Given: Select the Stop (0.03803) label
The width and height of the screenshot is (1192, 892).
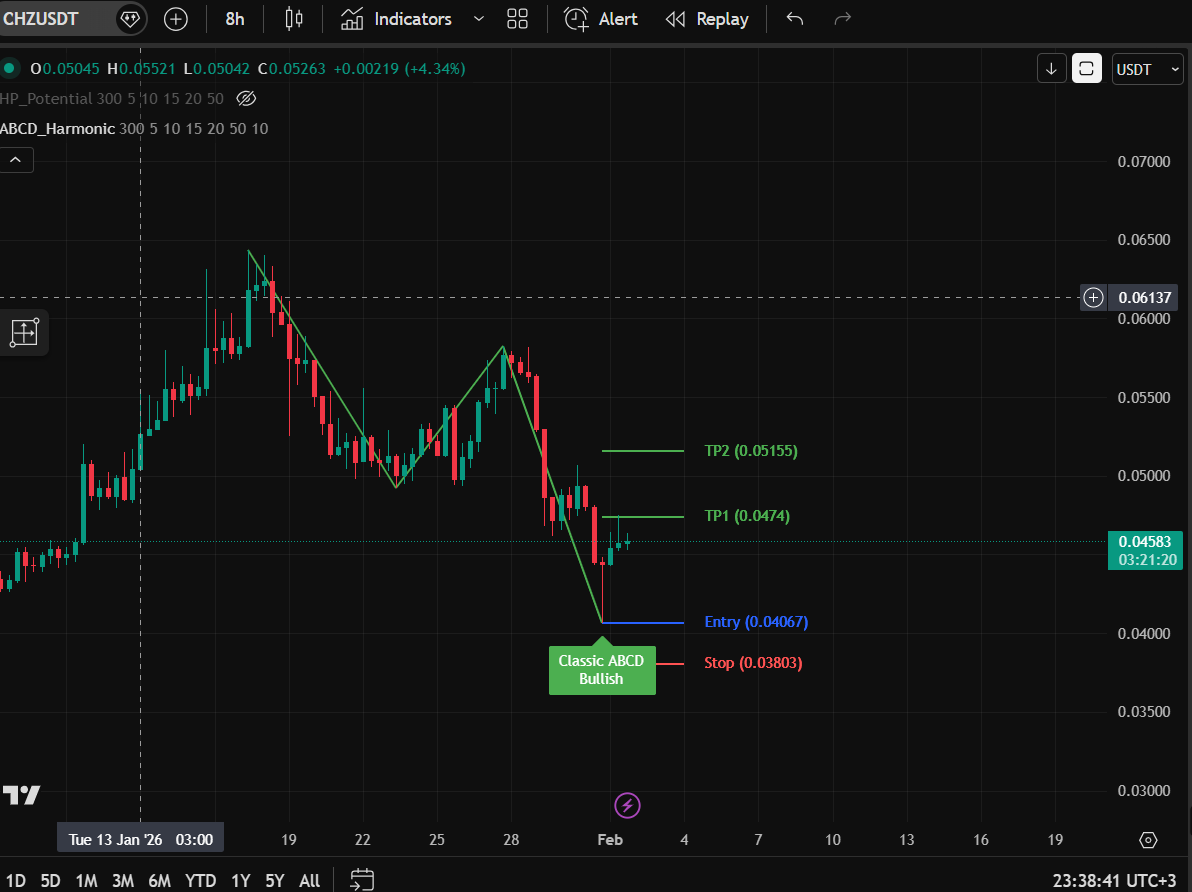Looking at the screenshot, I should 753,663.
